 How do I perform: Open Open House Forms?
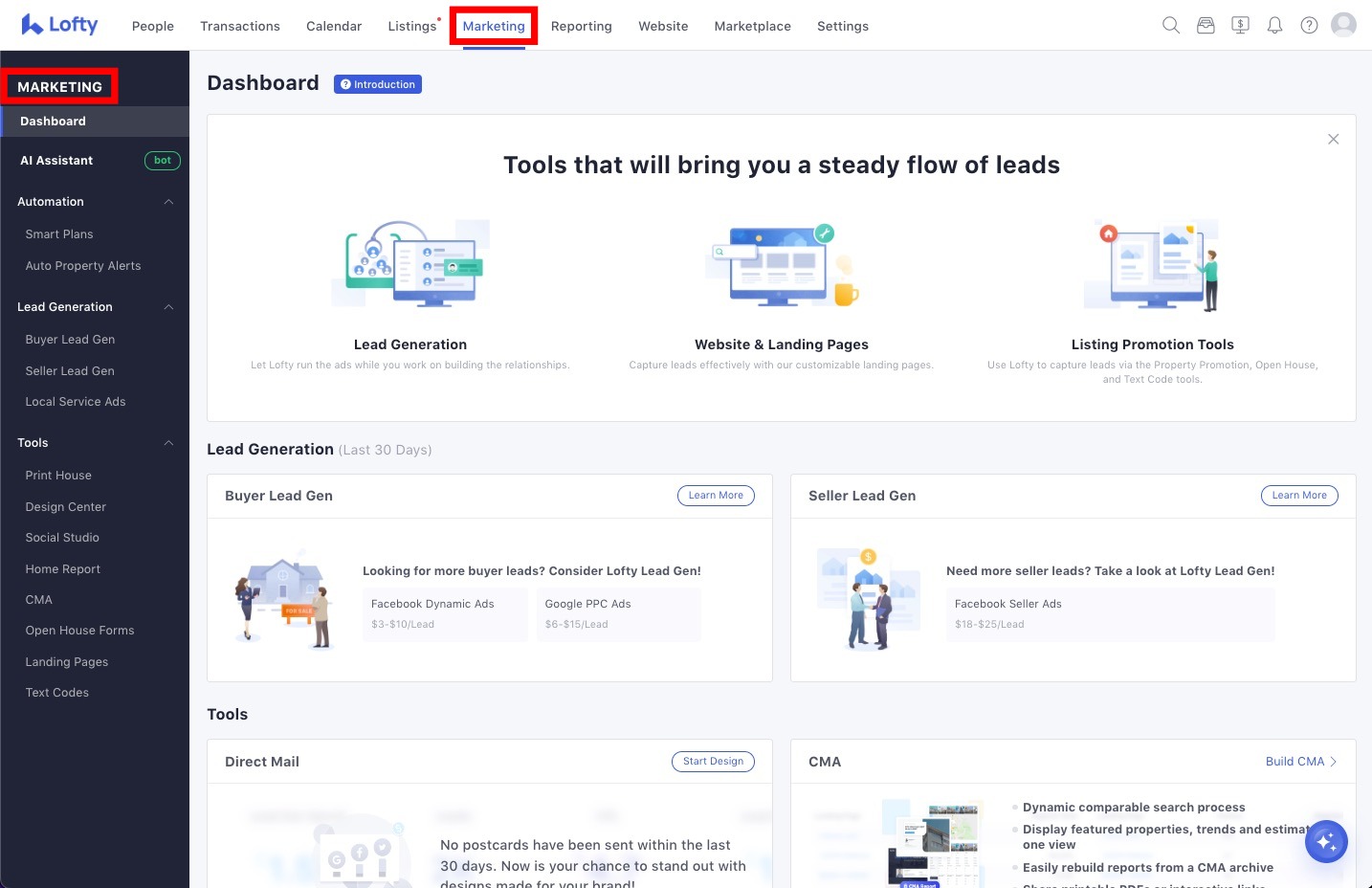coord(79,631)
